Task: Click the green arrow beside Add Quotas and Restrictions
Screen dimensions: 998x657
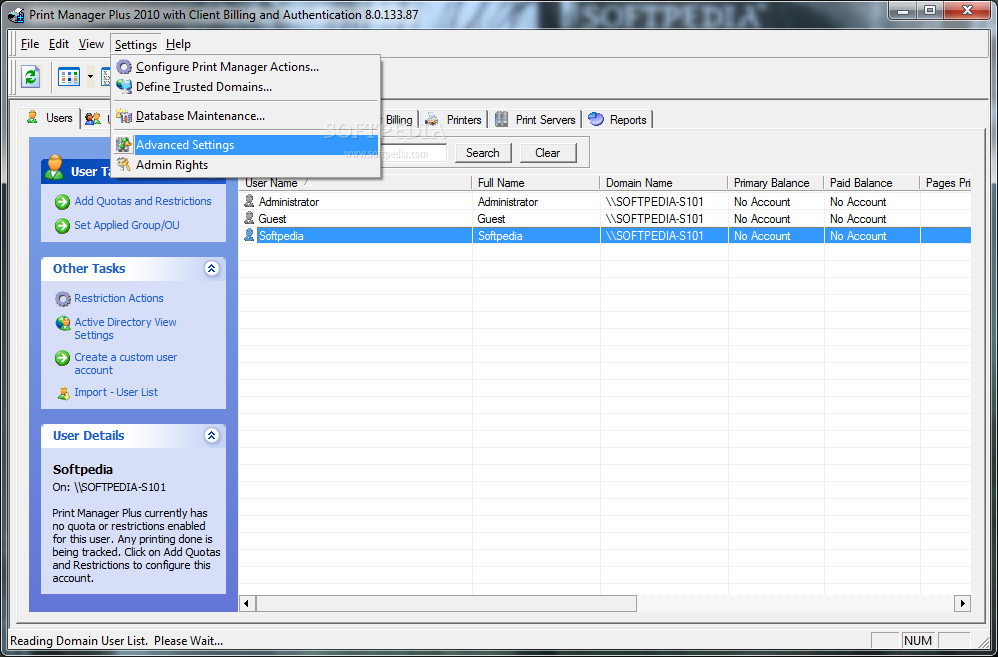Action: (62, 202)
